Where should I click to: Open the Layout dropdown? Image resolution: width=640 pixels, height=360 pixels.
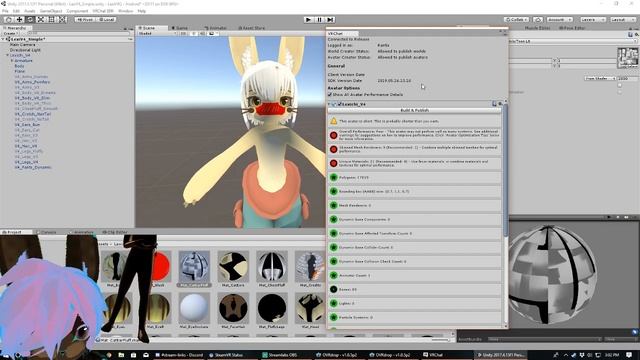point(623,20)
